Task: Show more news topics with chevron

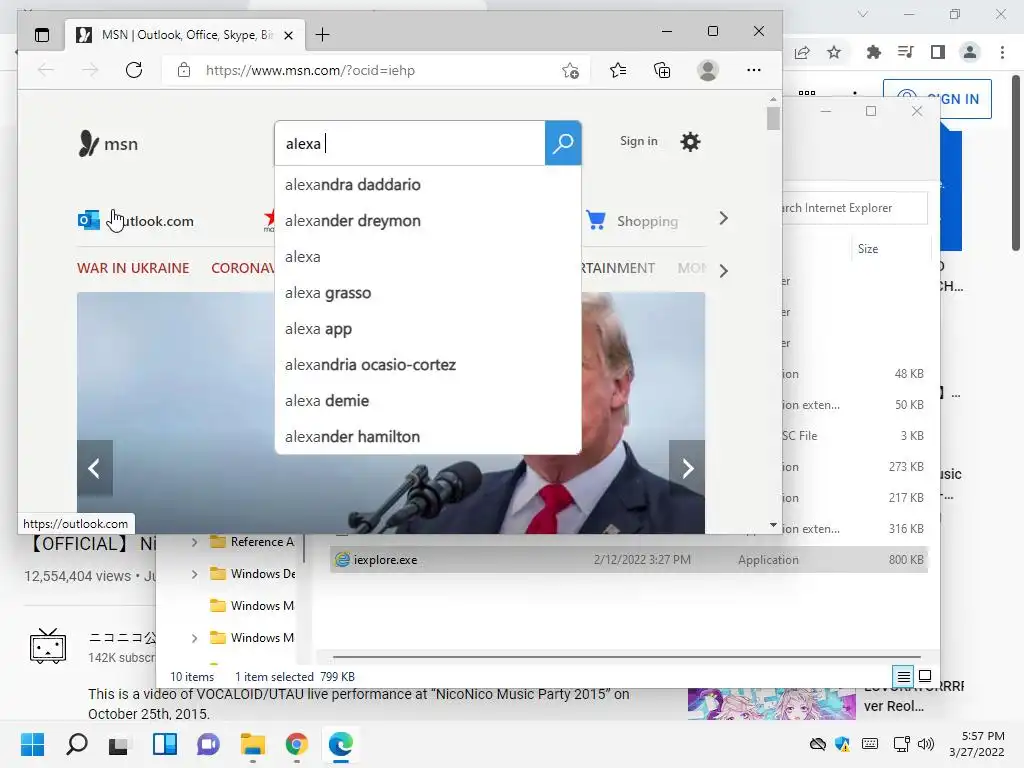Action: tap(723, 271)
